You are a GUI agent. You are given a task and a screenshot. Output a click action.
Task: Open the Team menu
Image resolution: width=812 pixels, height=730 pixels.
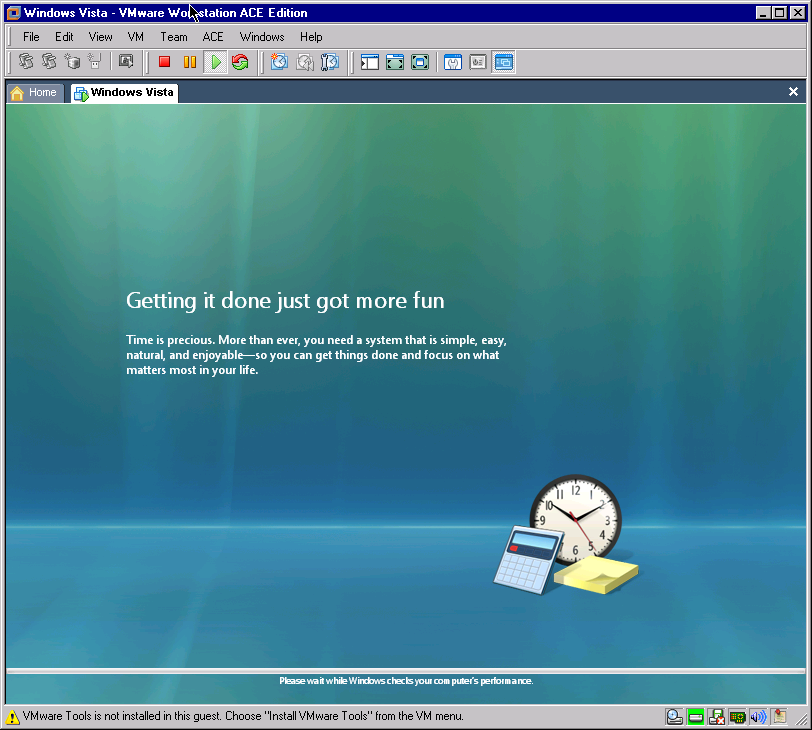tap(173, 37)
